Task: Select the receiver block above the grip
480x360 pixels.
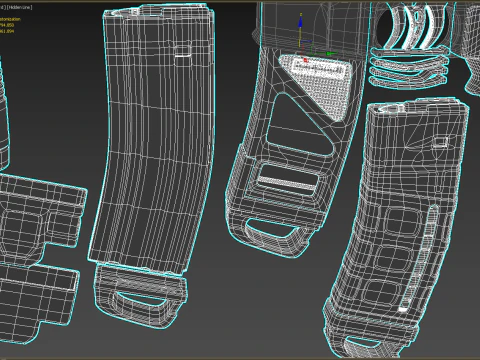Action: coord(313,25)
